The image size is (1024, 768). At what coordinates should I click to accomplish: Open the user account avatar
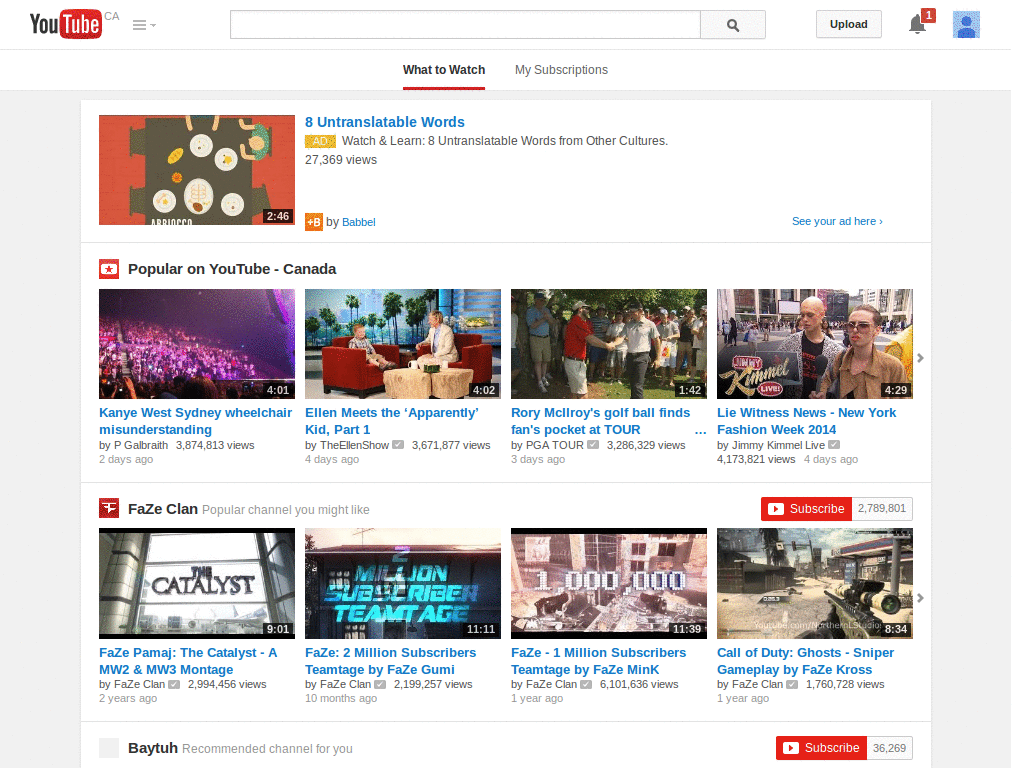point(966,25)
